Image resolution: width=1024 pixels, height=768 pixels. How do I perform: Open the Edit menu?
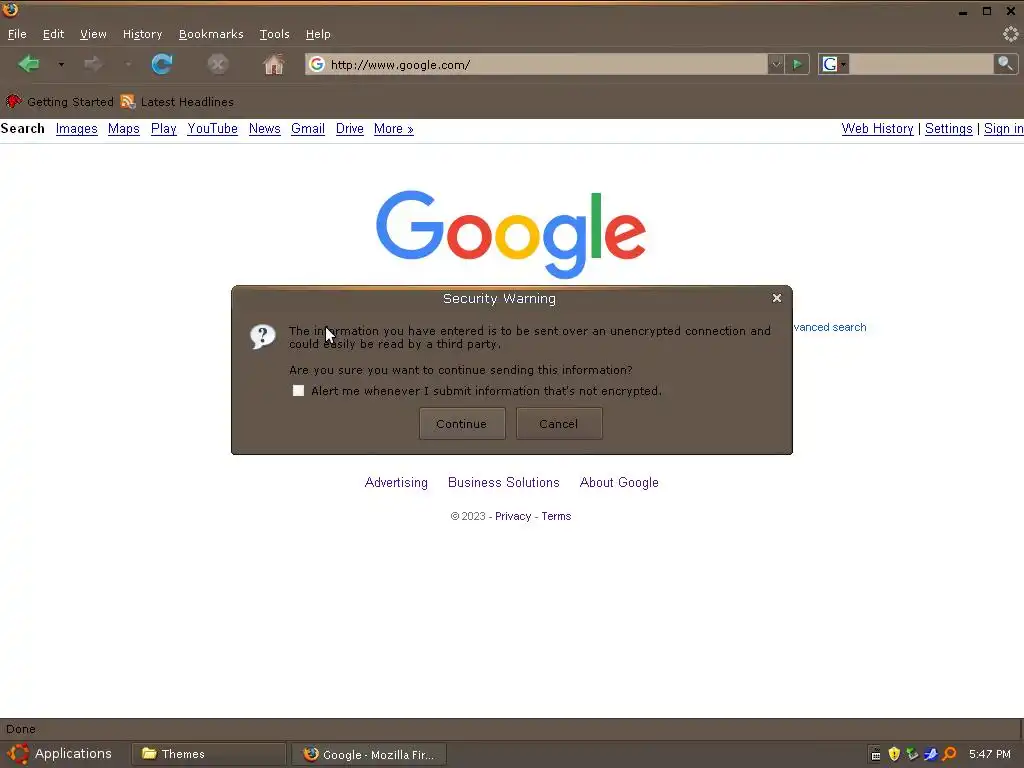tap(54, 34)
